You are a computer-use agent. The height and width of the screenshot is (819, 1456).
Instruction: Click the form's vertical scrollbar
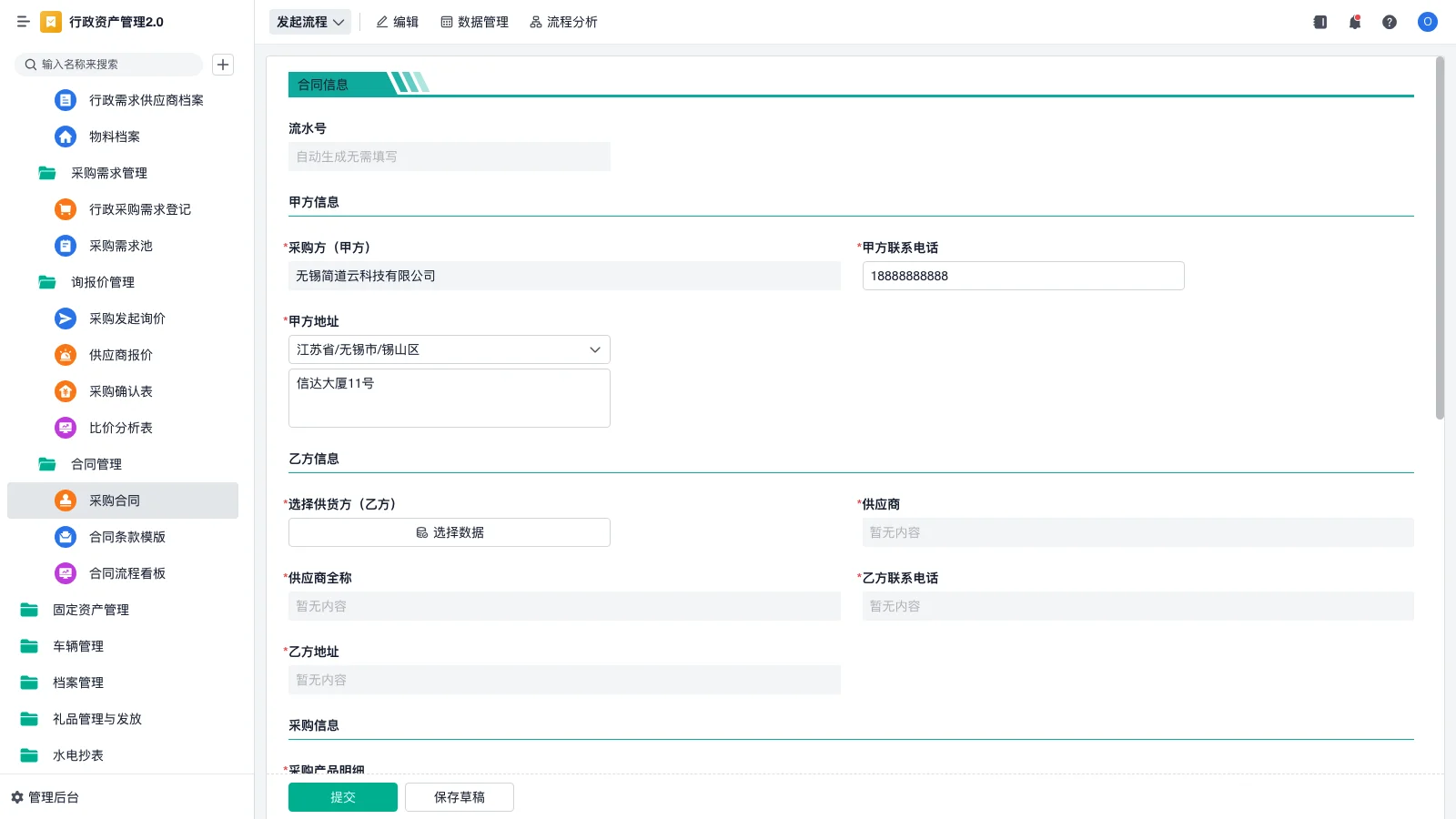(x=1440, y=238)
